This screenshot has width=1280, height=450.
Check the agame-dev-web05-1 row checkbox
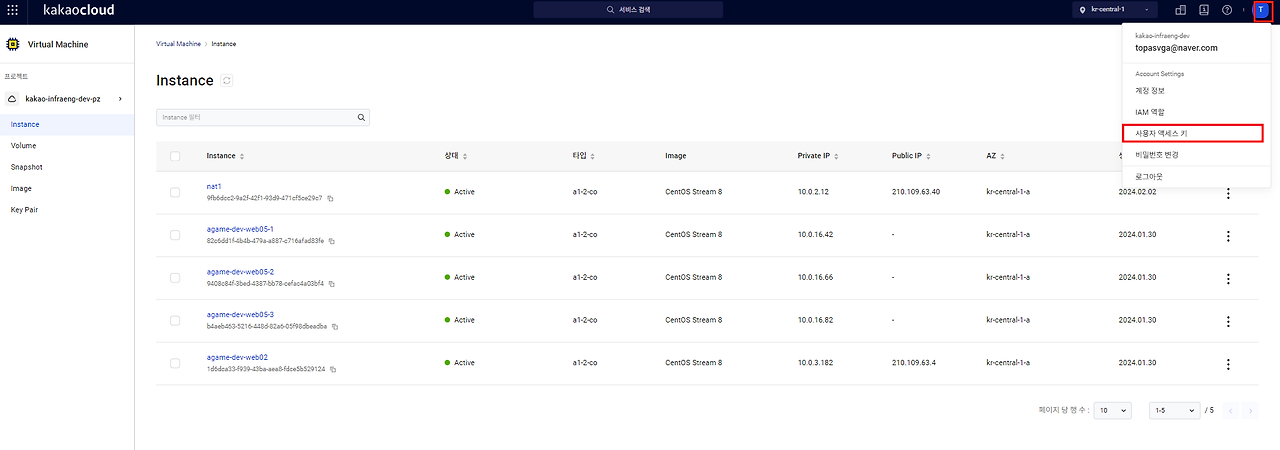(x=175, y=235)
